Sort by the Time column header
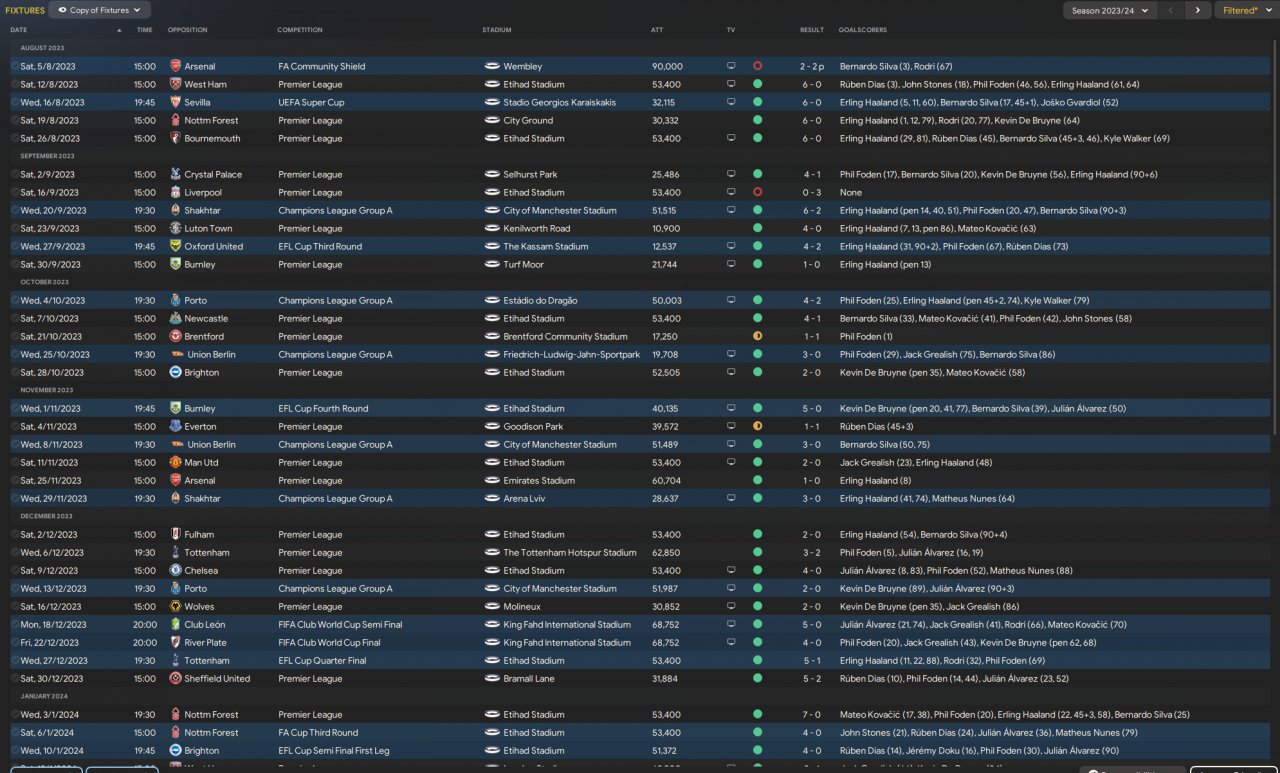1280x773 pixels. tap(145, 30)
